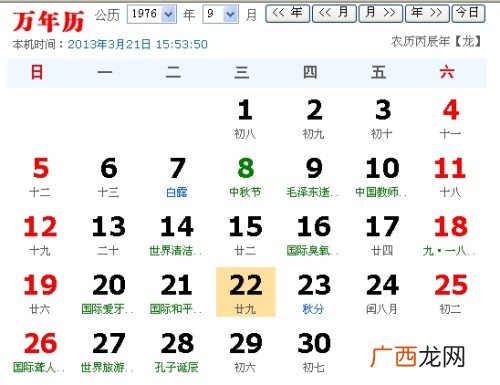Viewport: 500px width, 385px height.
Task: Select Saturday September 4
Action: 451,119
